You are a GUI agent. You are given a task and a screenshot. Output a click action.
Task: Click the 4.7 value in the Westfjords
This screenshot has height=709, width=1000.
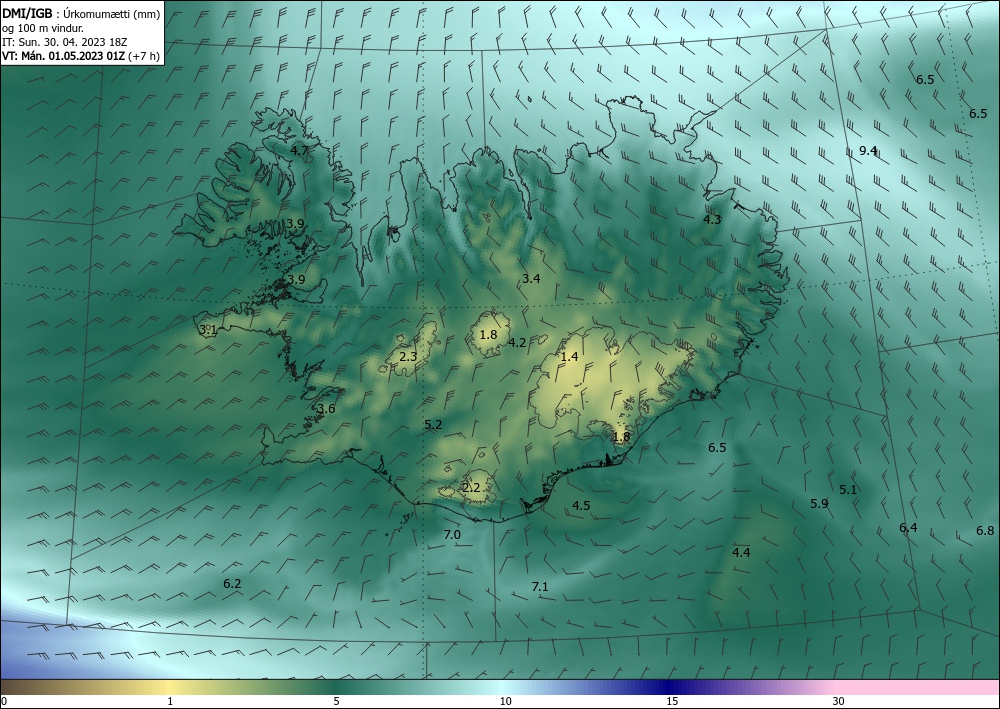click(x=300, y=151)
